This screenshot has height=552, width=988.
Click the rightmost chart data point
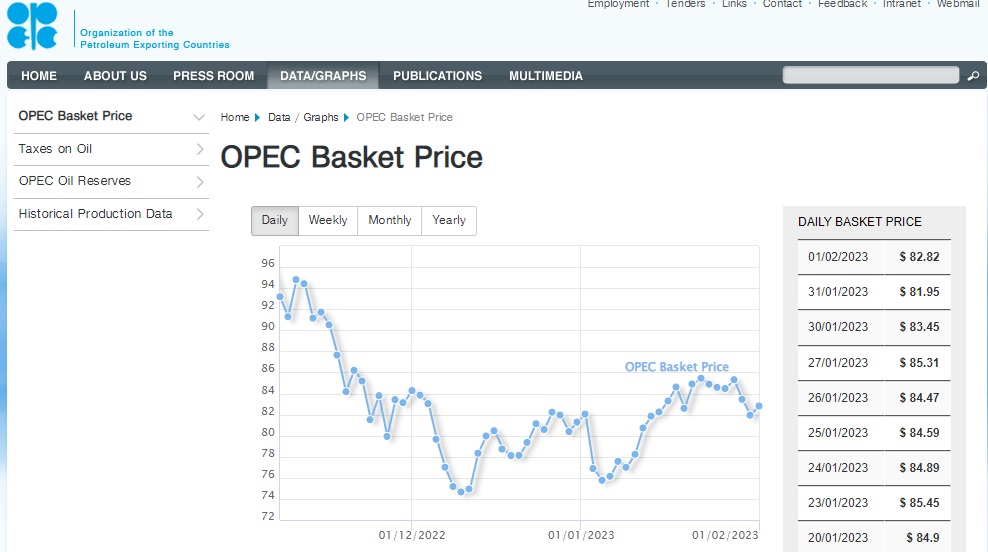pyautogui.click(x=759, y=406)
